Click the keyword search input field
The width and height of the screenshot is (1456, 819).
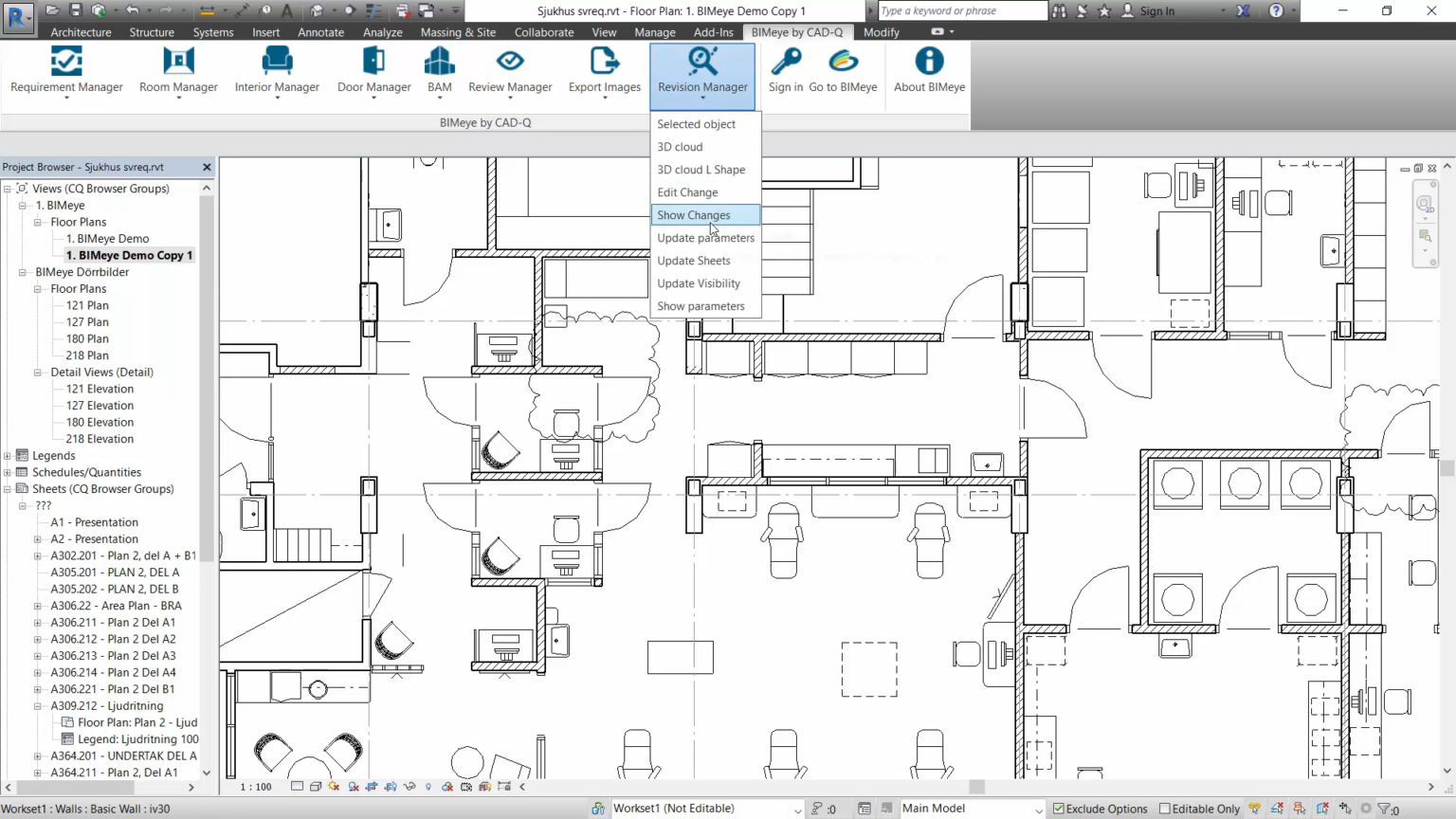coord(961,10)
